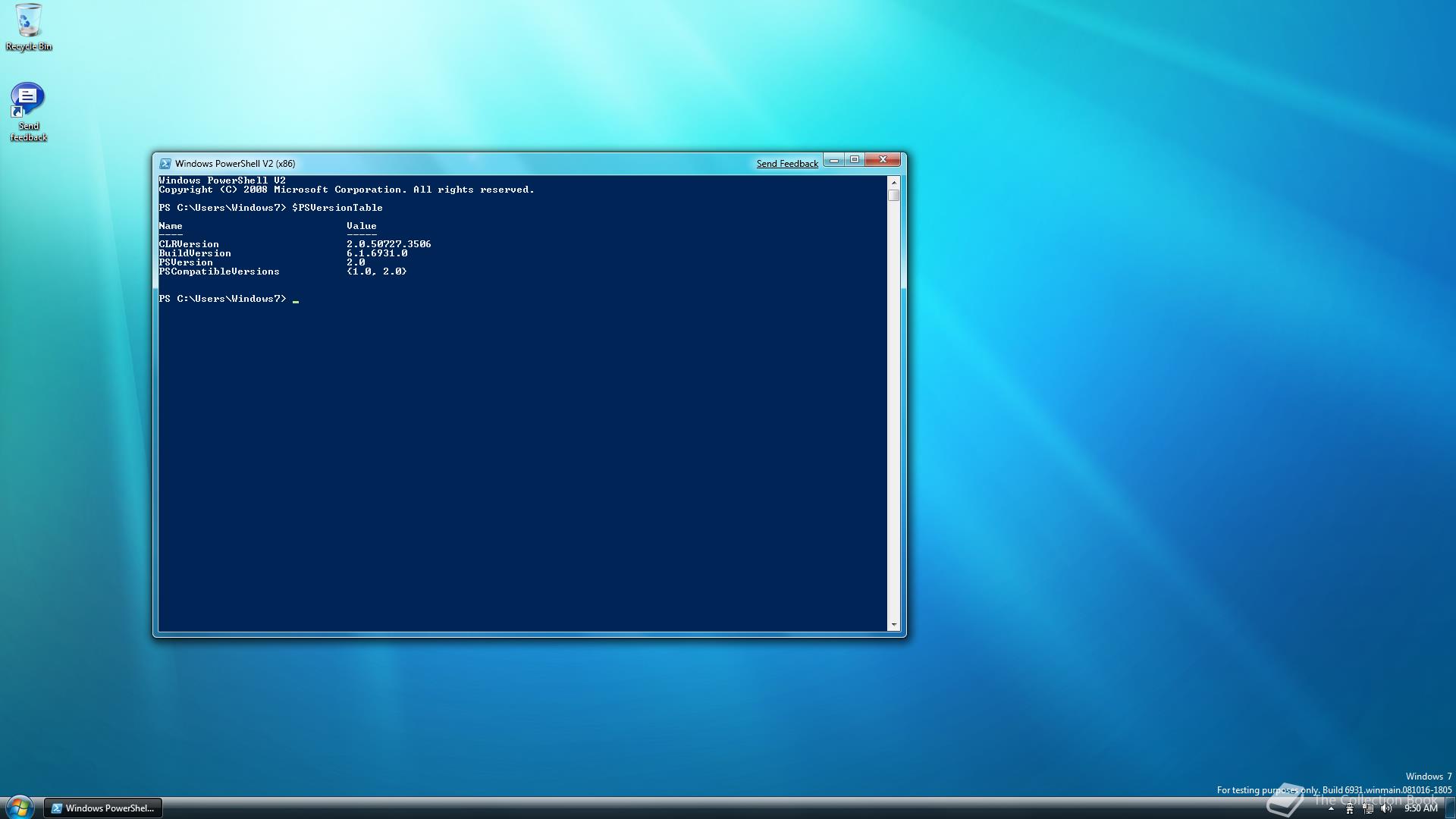Click the CLRVersion value 2.0.50727.3506
Image resolution: width=1456 pixels, height=819 pixels.
[x=389, y=244]
